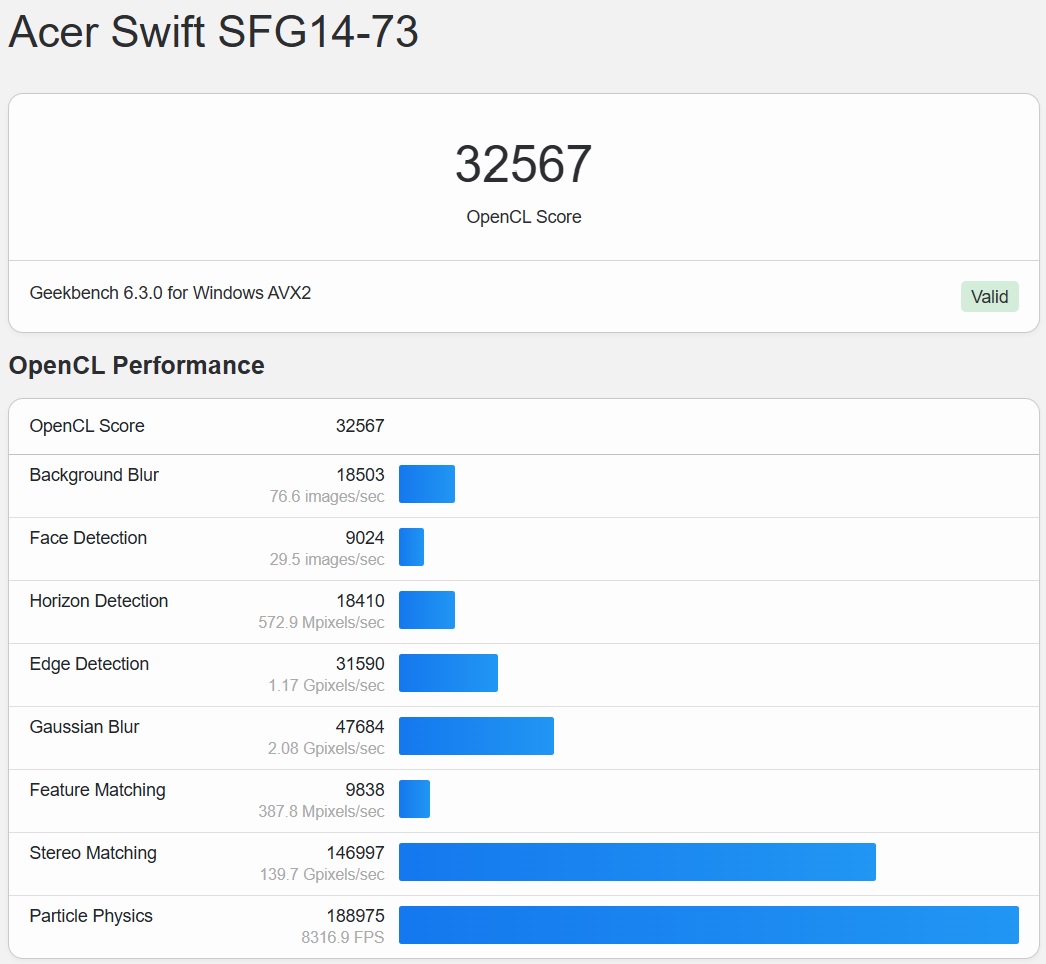Select the "2.08 Gpixels/sec" rate
Screen dimensions: 1046x964
[x=326, y=749]
